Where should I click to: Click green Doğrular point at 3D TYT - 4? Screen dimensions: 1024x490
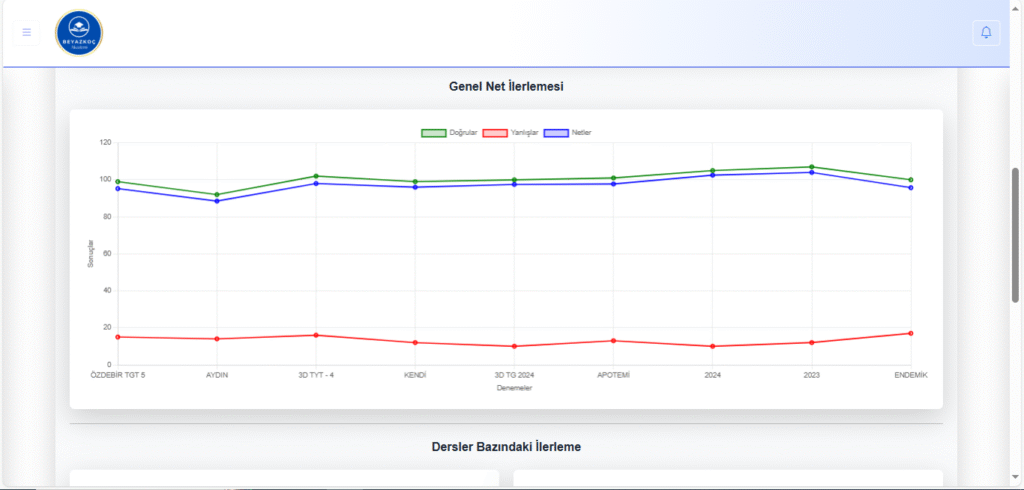[316, 176]
